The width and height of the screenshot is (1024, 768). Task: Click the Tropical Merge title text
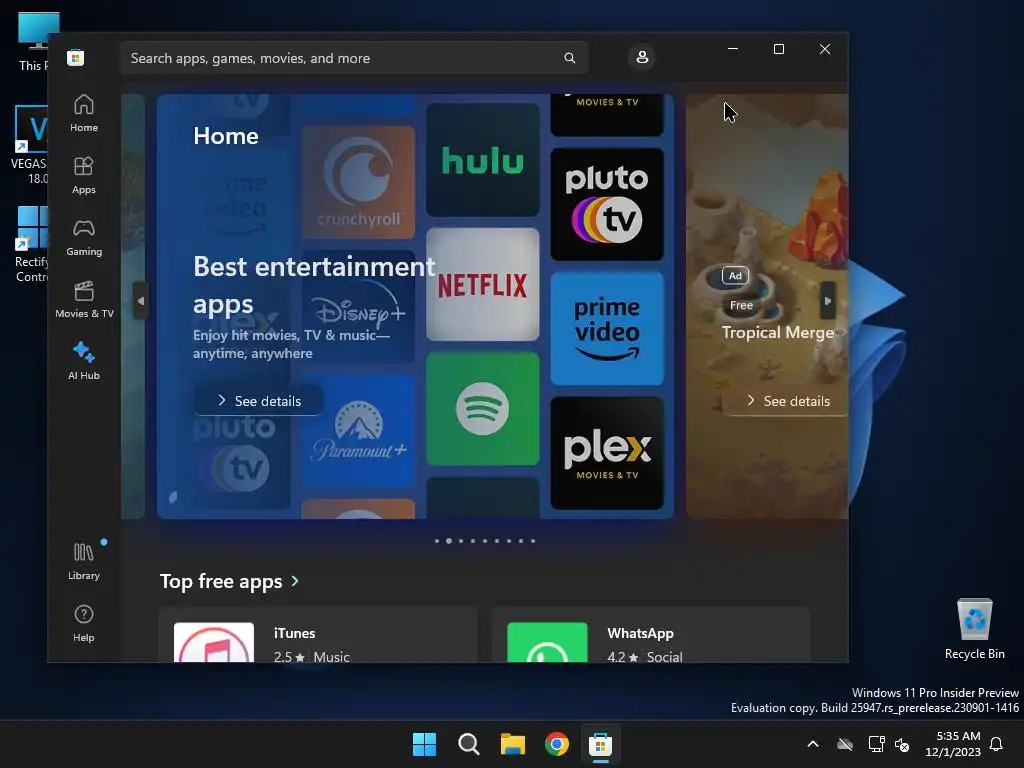point(777,332)
